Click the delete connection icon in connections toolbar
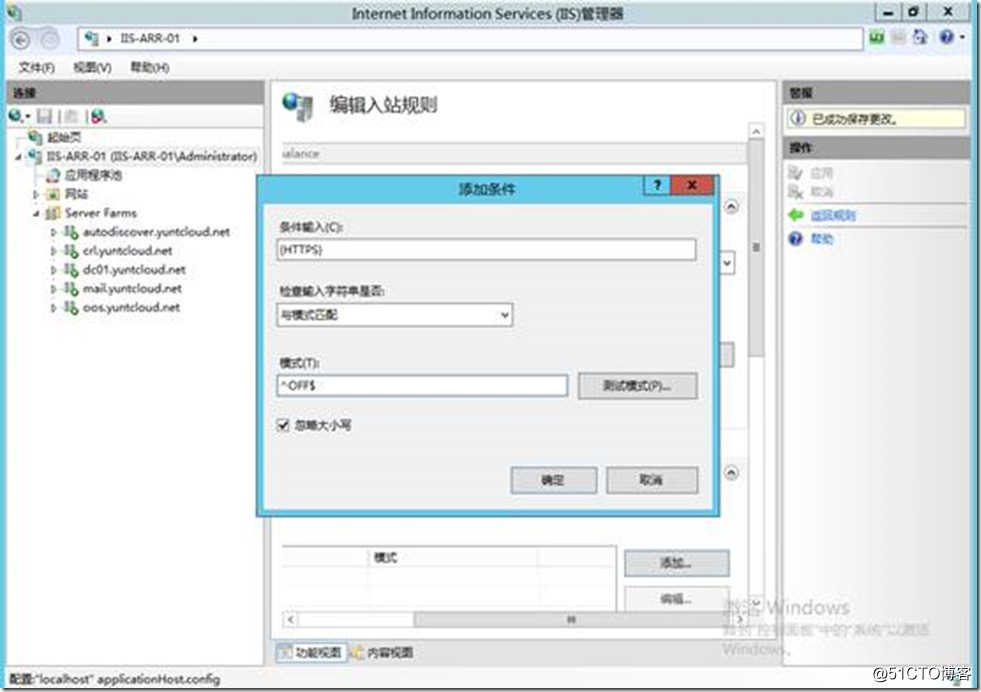Image resolution: width=981 pixels, height=692 pixels. click(x=98, y=116)
